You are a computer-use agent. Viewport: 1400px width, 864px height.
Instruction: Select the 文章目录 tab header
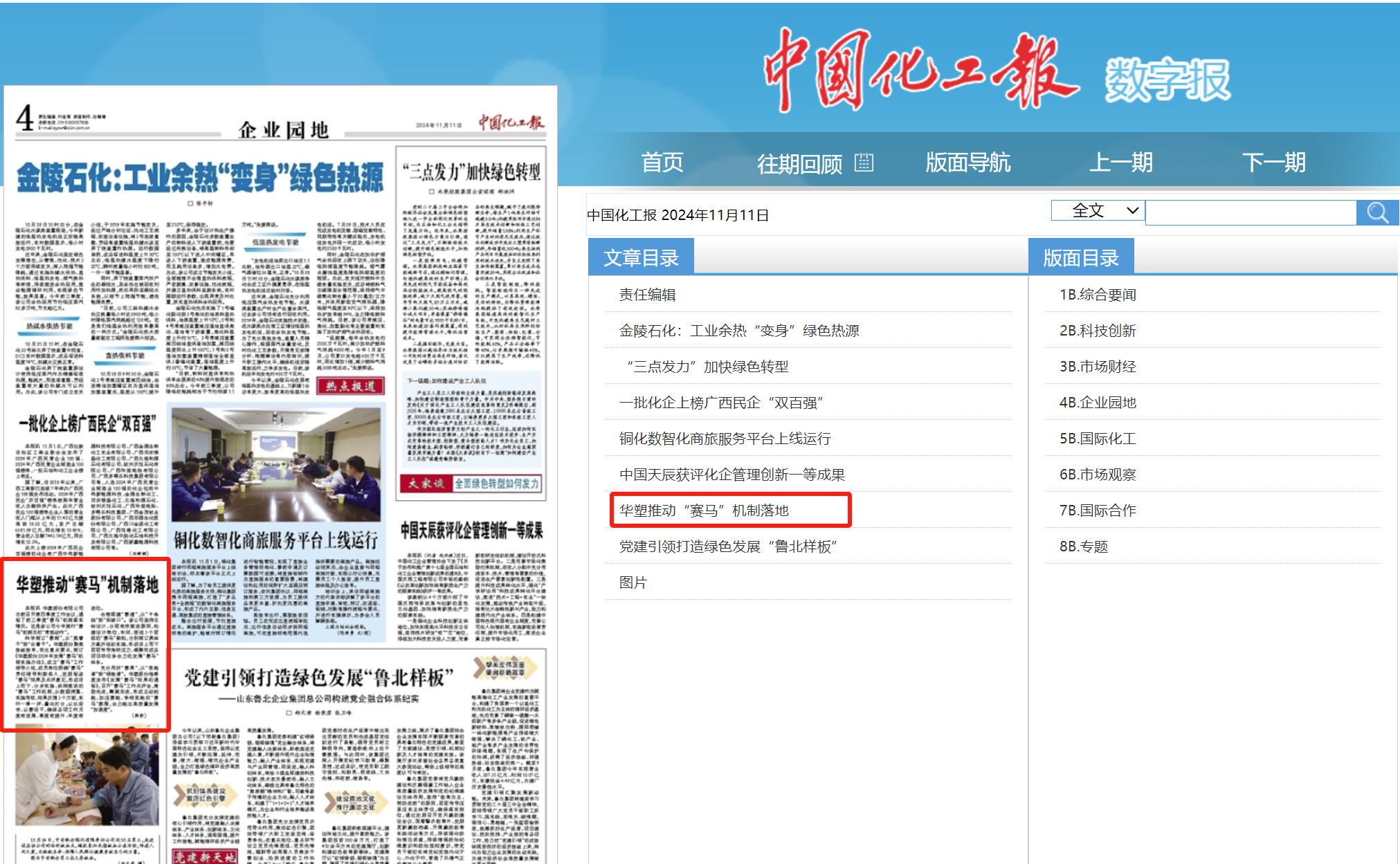641,257
